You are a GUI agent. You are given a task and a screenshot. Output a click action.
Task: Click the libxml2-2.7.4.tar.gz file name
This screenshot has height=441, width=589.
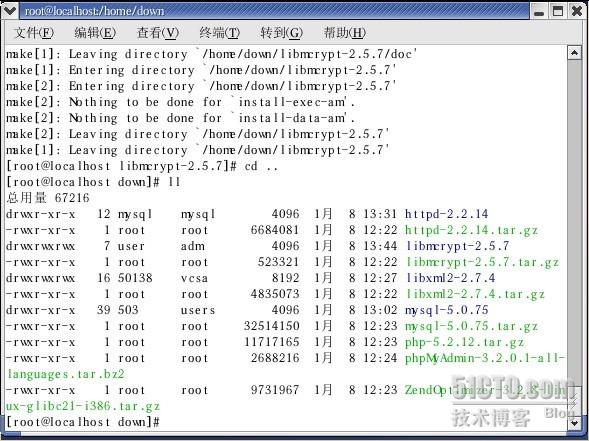[x=476, y=294]
